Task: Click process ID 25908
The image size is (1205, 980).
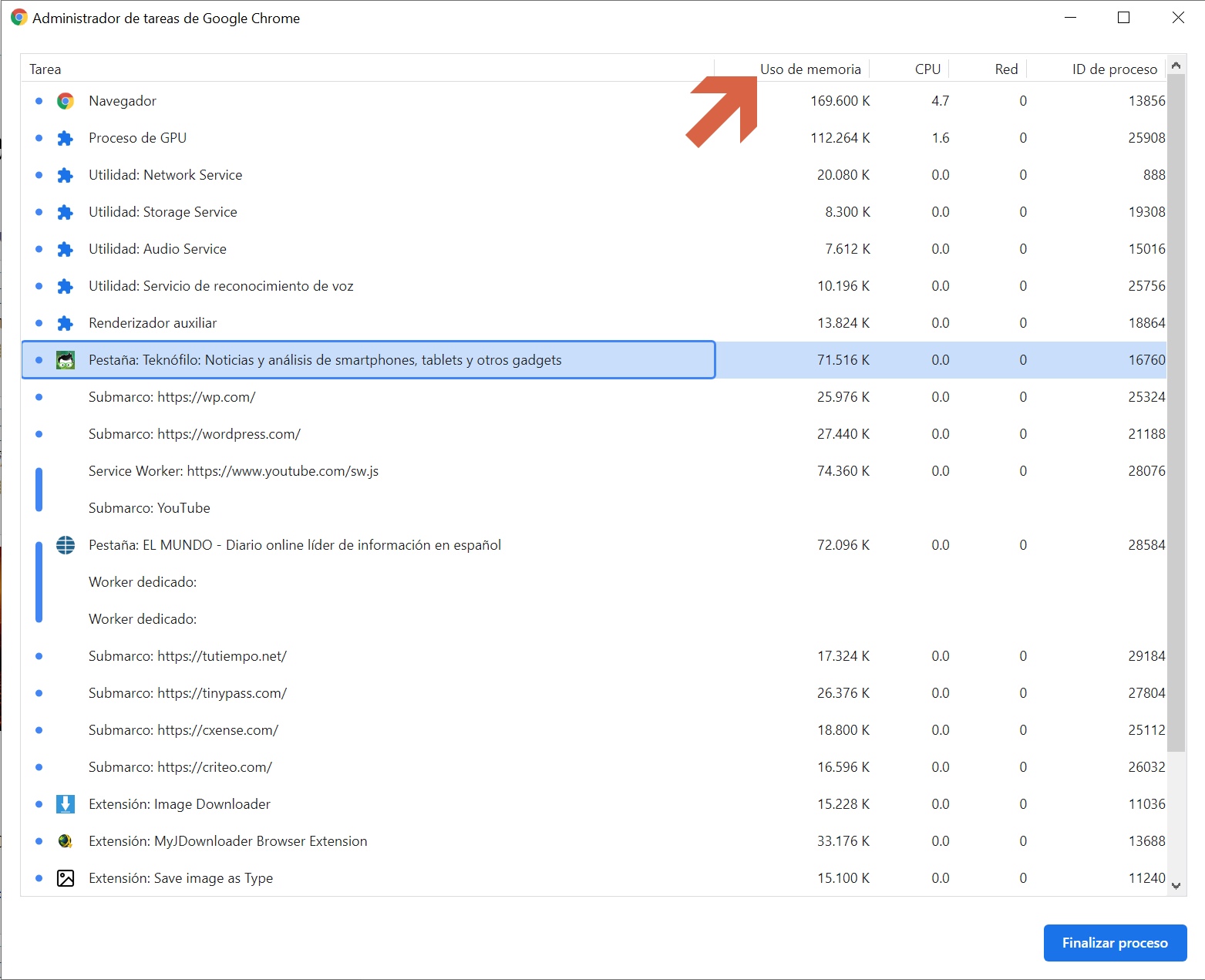Action: [x=1147, y=138]
